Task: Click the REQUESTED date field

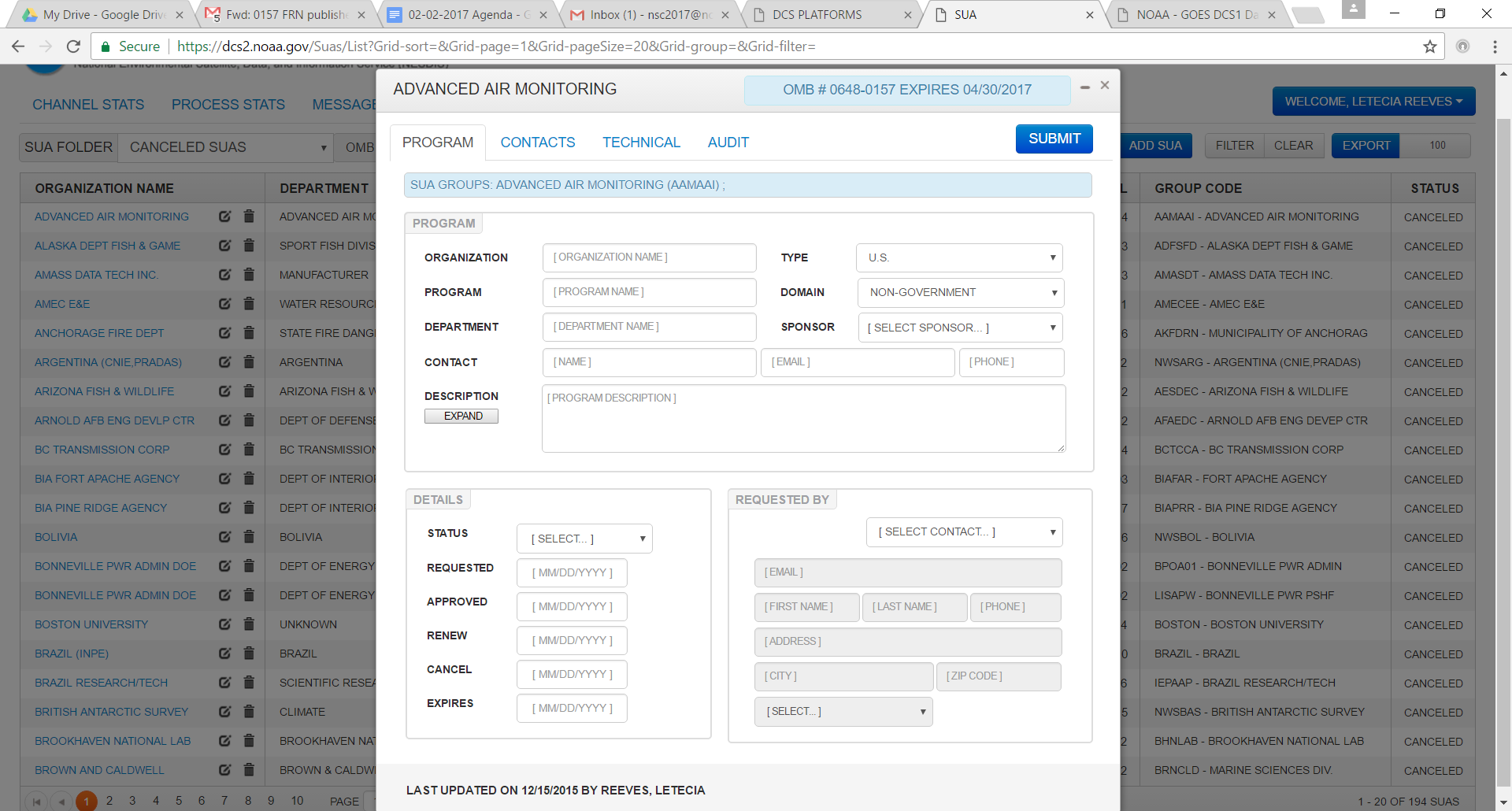Action: 572,572
